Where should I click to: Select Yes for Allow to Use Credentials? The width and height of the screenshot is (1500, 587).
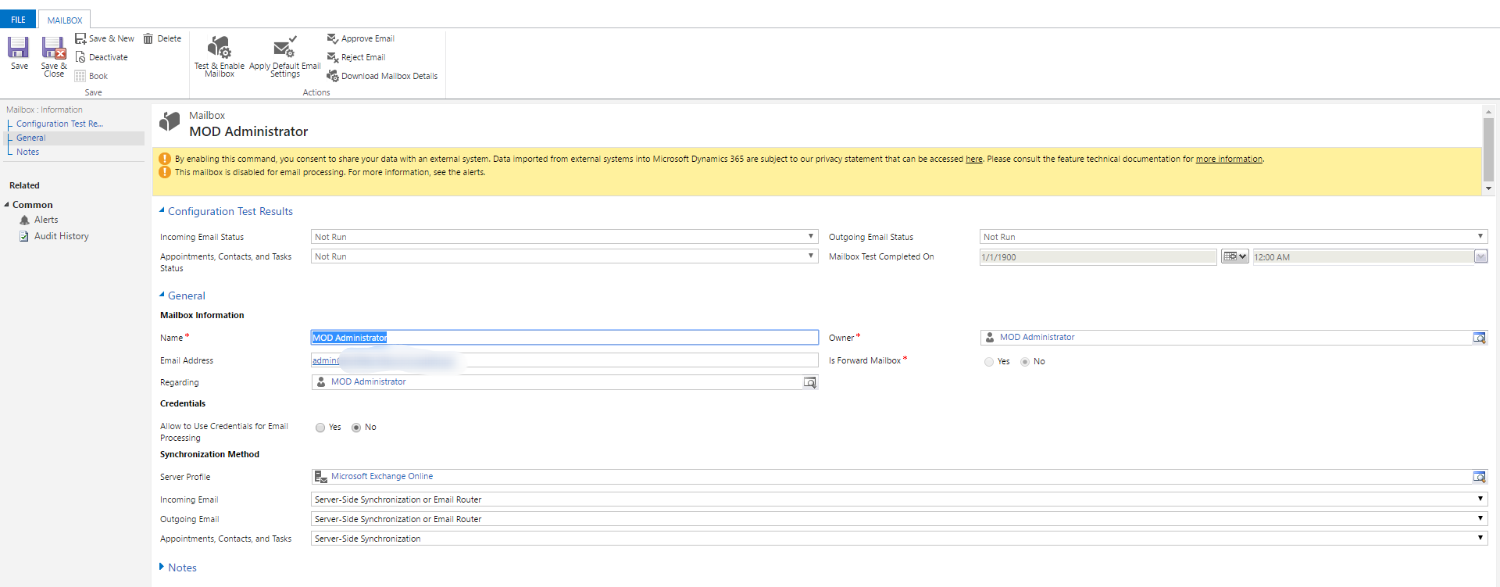click(320, 427)
